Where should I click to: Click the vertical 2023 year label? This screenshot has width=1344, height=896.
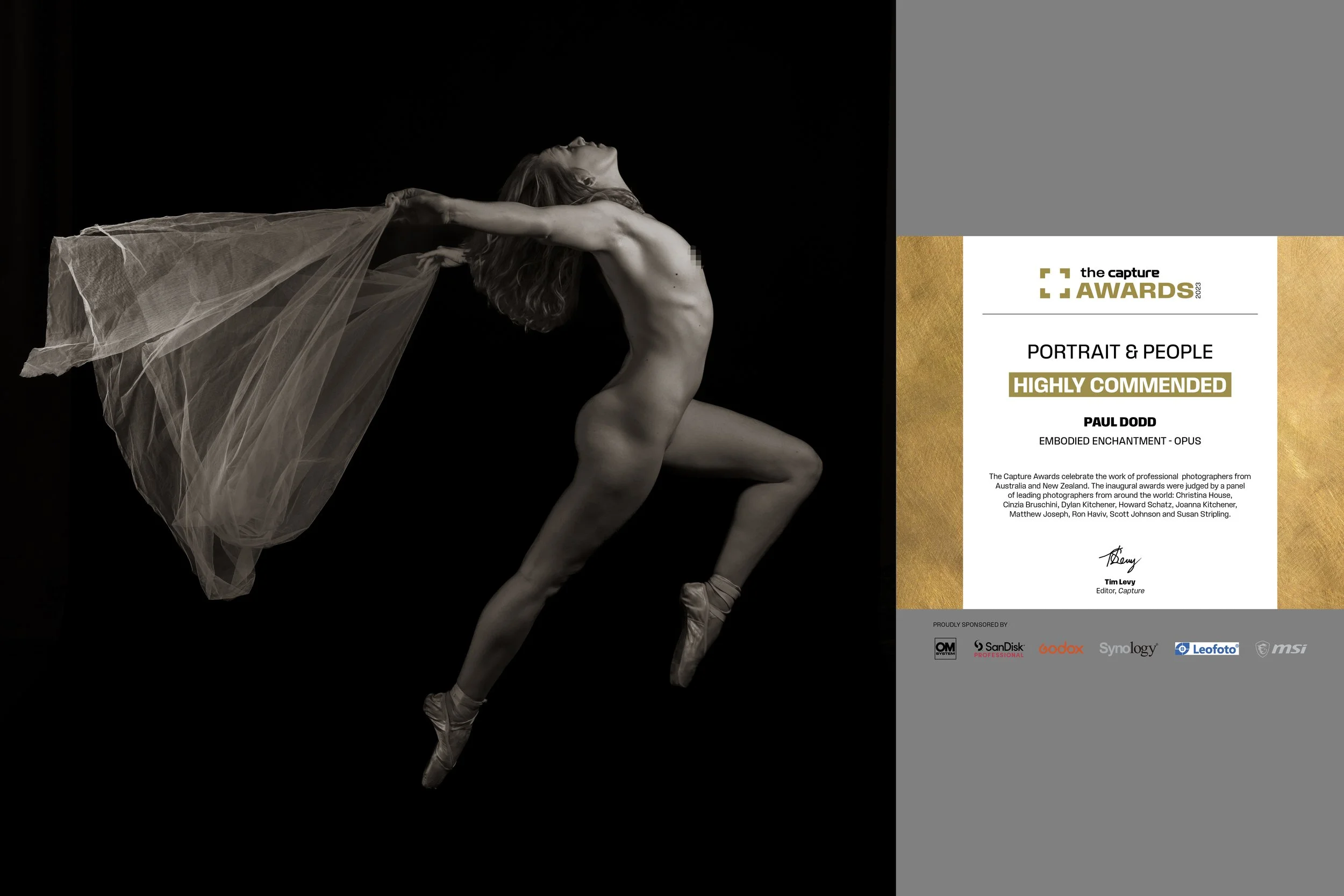(x=1198, y=290)
